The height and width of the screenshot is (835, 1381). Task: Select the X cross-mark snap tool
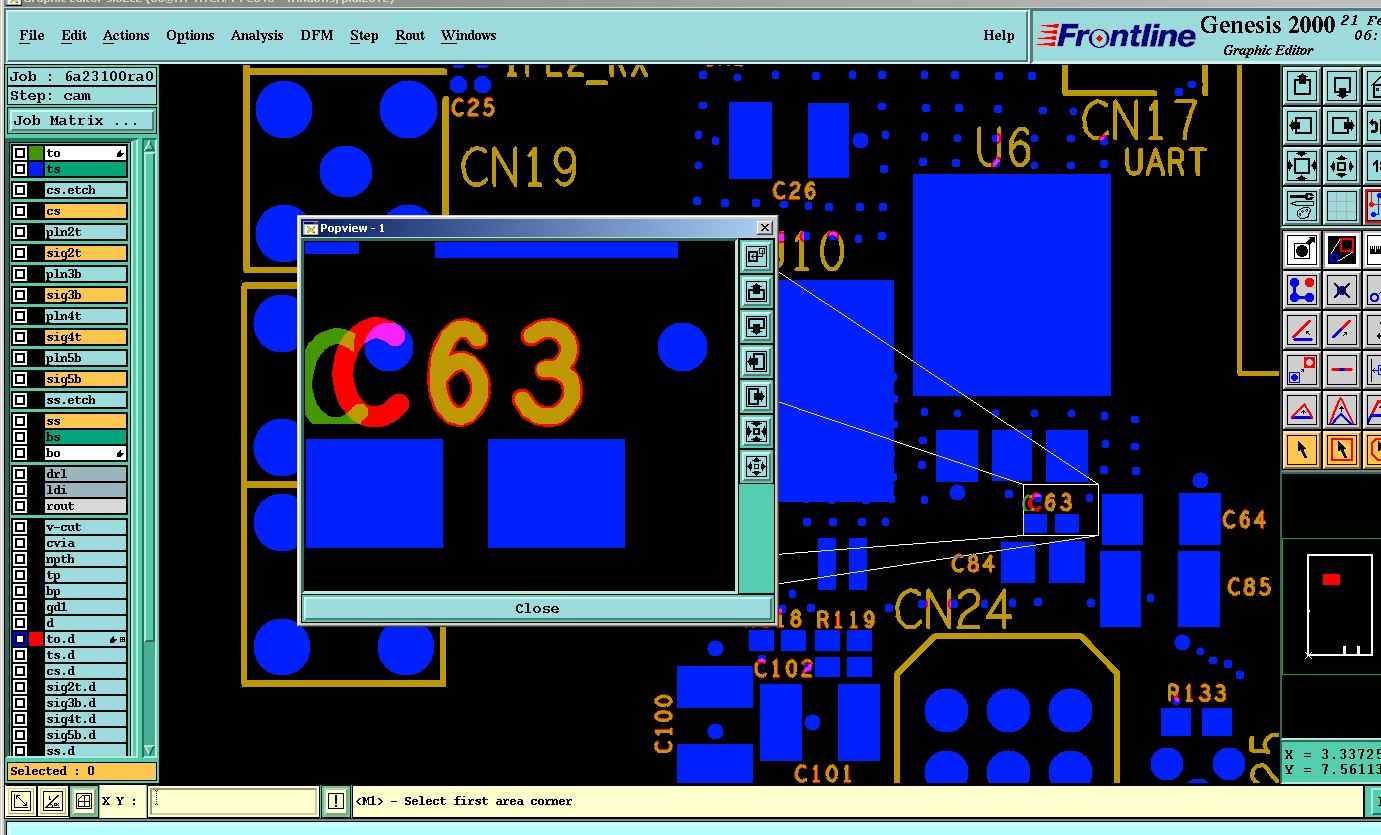pos(1341,289)
